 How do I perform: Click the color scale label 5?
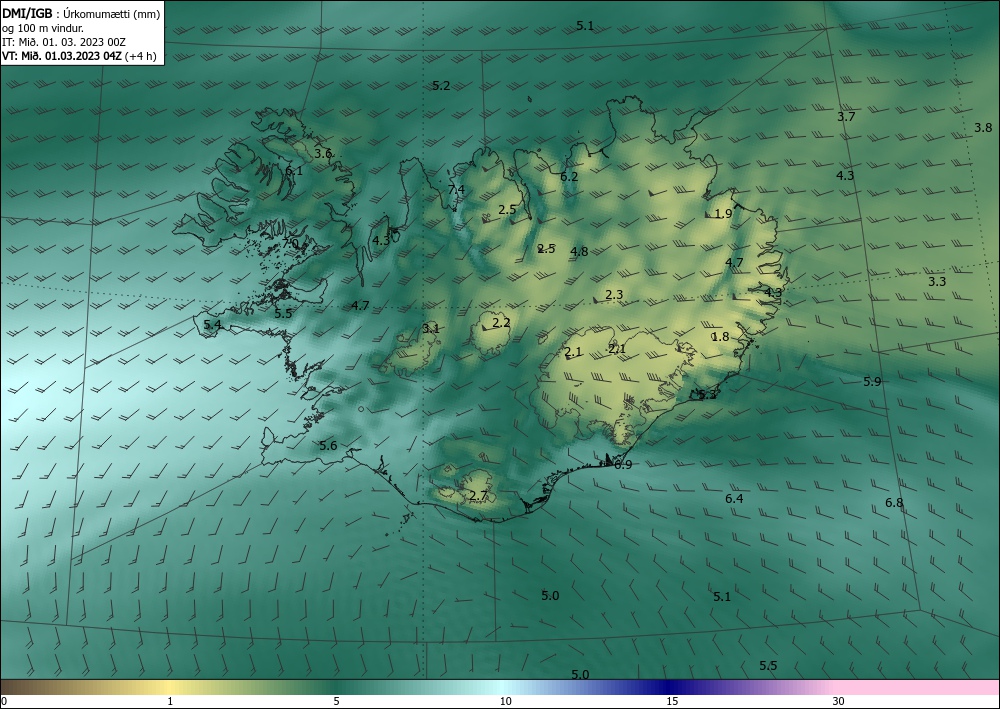(336, 701)
